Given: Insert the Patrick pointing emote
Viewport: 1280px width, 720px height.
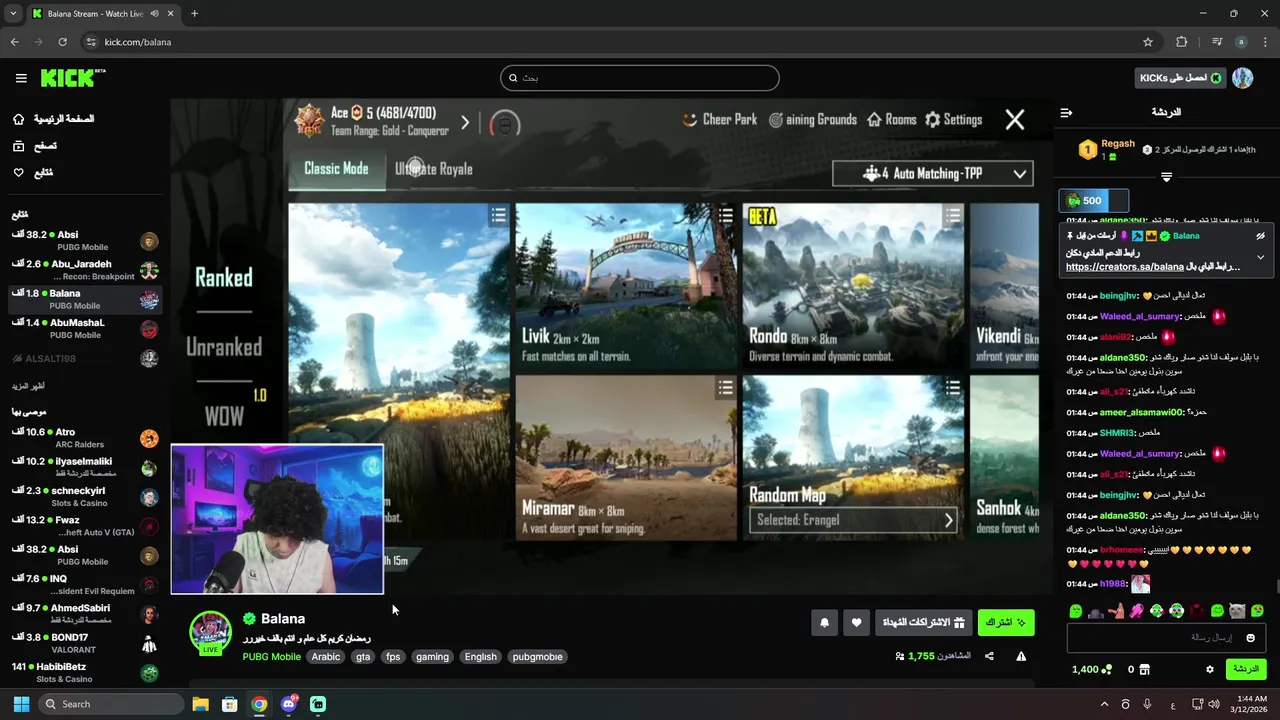Looking at the screenshot, I should [1116, 611].
